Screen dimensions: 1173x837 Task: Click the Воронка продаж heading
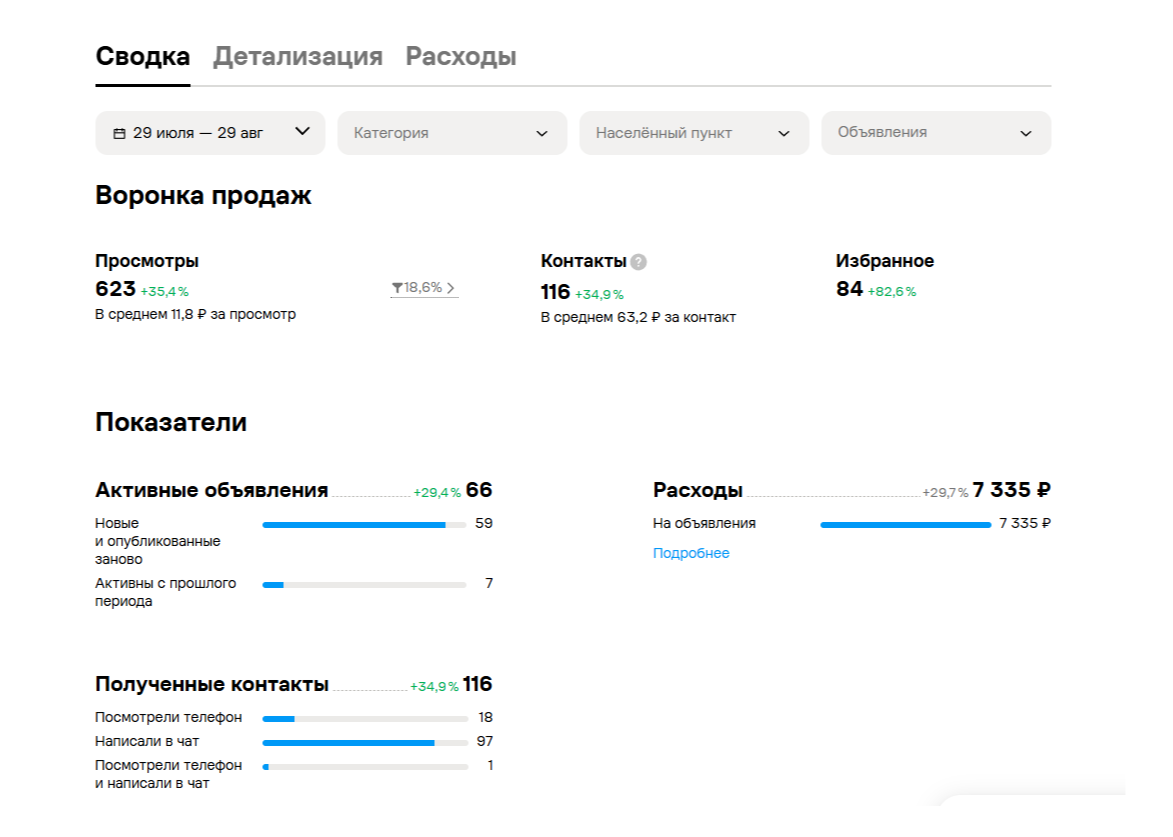[x=203, y=195]
